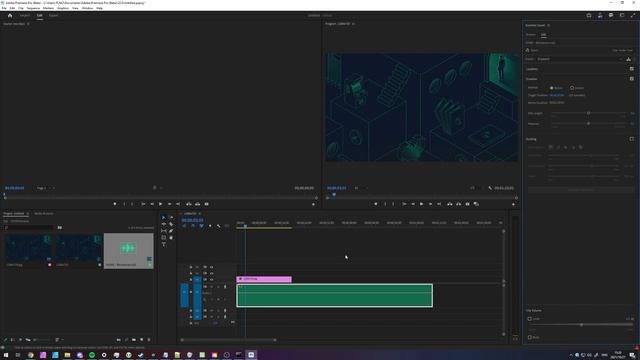Collapse the Duration section

[x=532, y=79]
